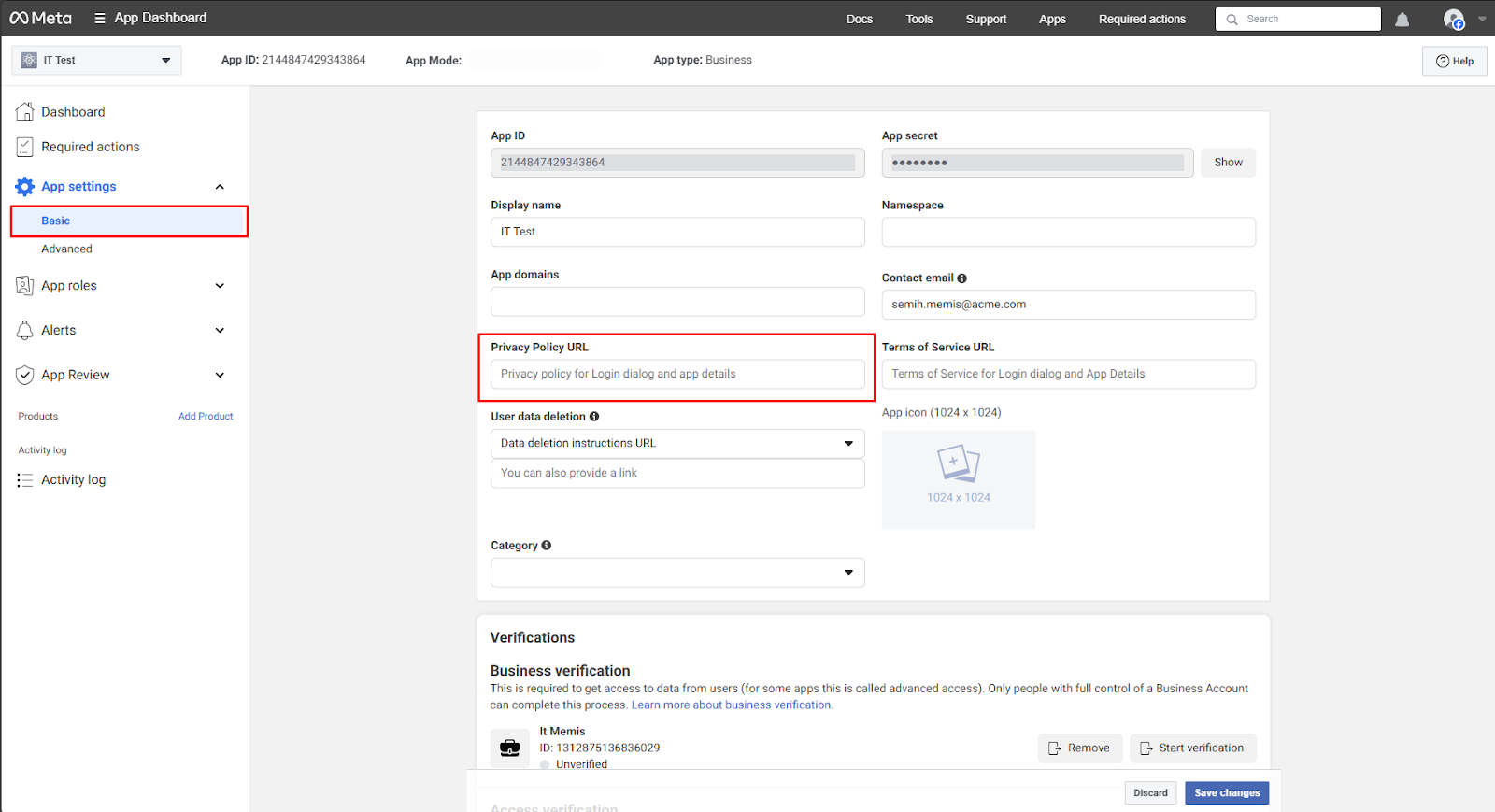
Task: Click the Save changes button
Action: [1226, 793]
